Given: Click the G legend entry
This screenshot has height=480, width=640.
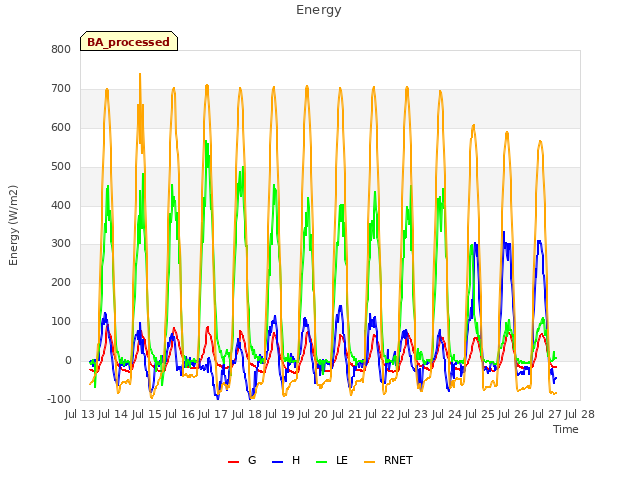Looking at the screenshot, I should click(242, 460).
